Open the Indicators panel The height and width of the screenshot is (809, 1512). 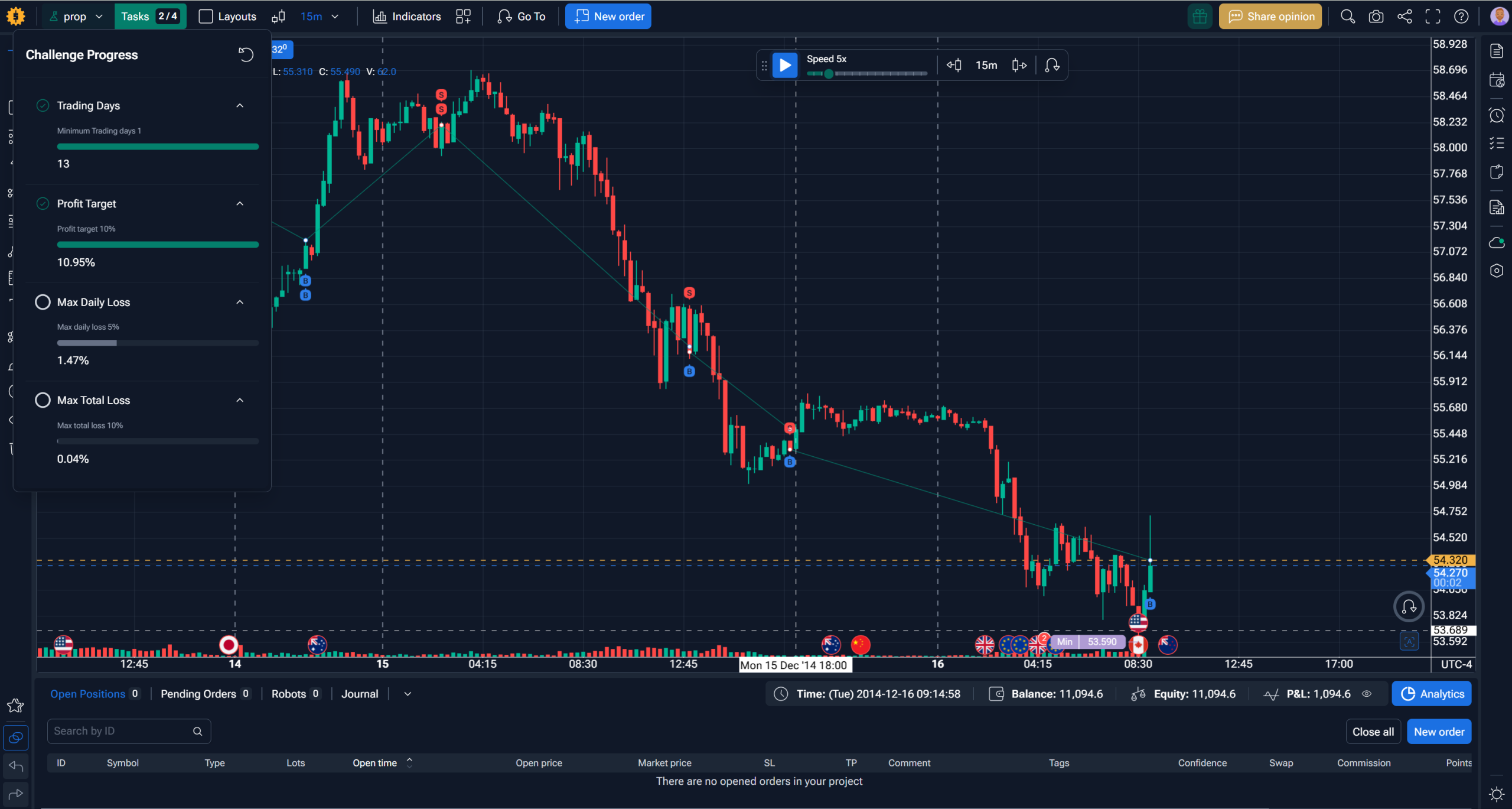(x=407, y=17)
